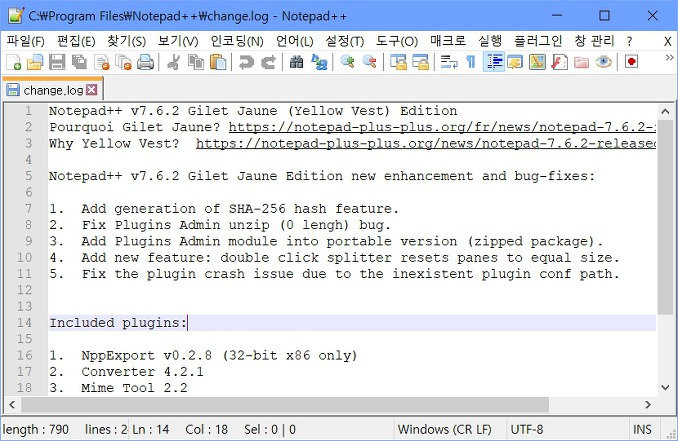Click the Open file folder icon
Image resolution: width=678 pixels, height=441 pixels.
coord(35,62)
